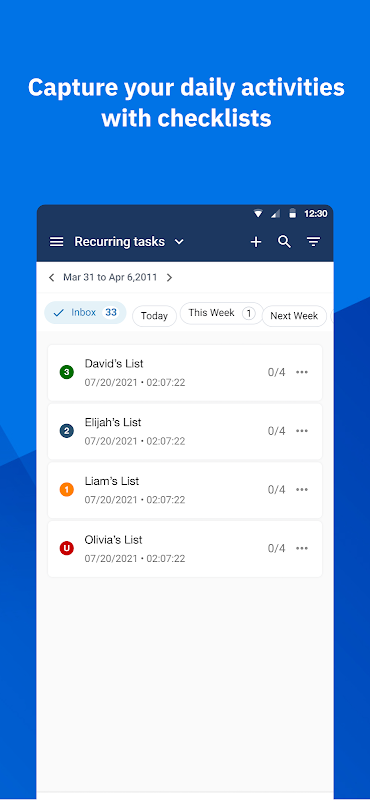Select the Next Week chip

294,316
